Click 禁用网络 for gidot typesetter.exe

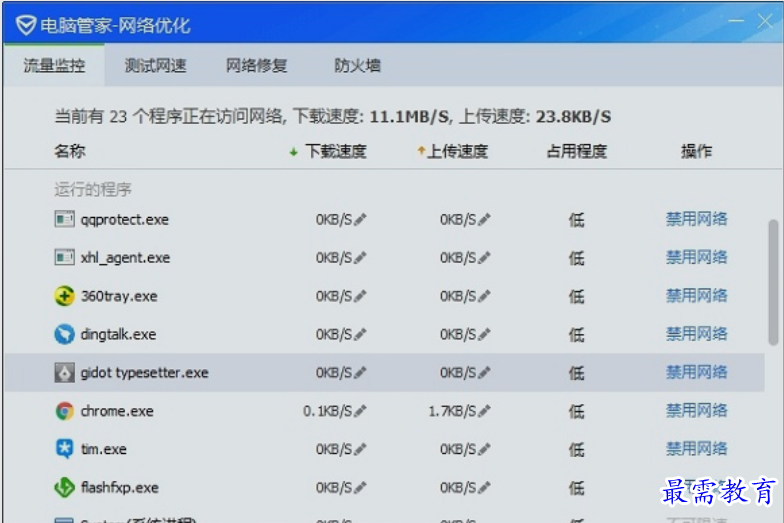696,372
